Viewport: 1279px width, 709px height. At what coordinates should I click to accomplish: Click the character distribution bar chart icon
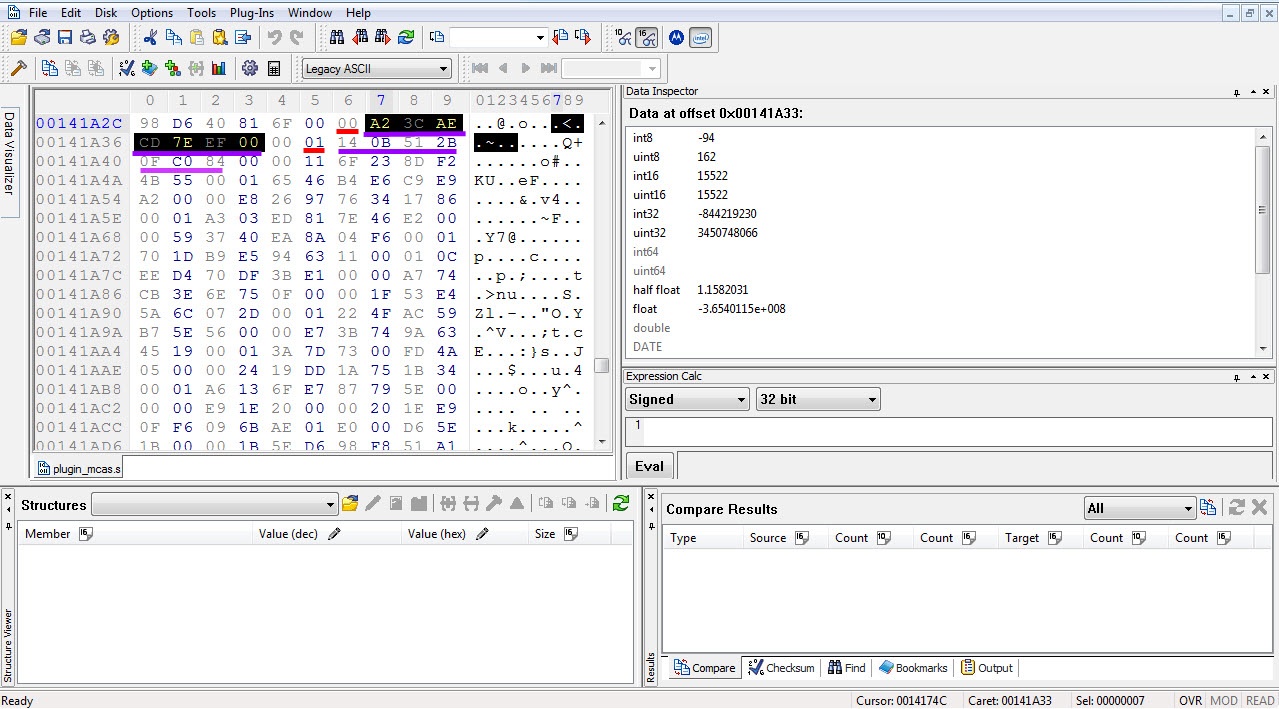pos(218,69)
